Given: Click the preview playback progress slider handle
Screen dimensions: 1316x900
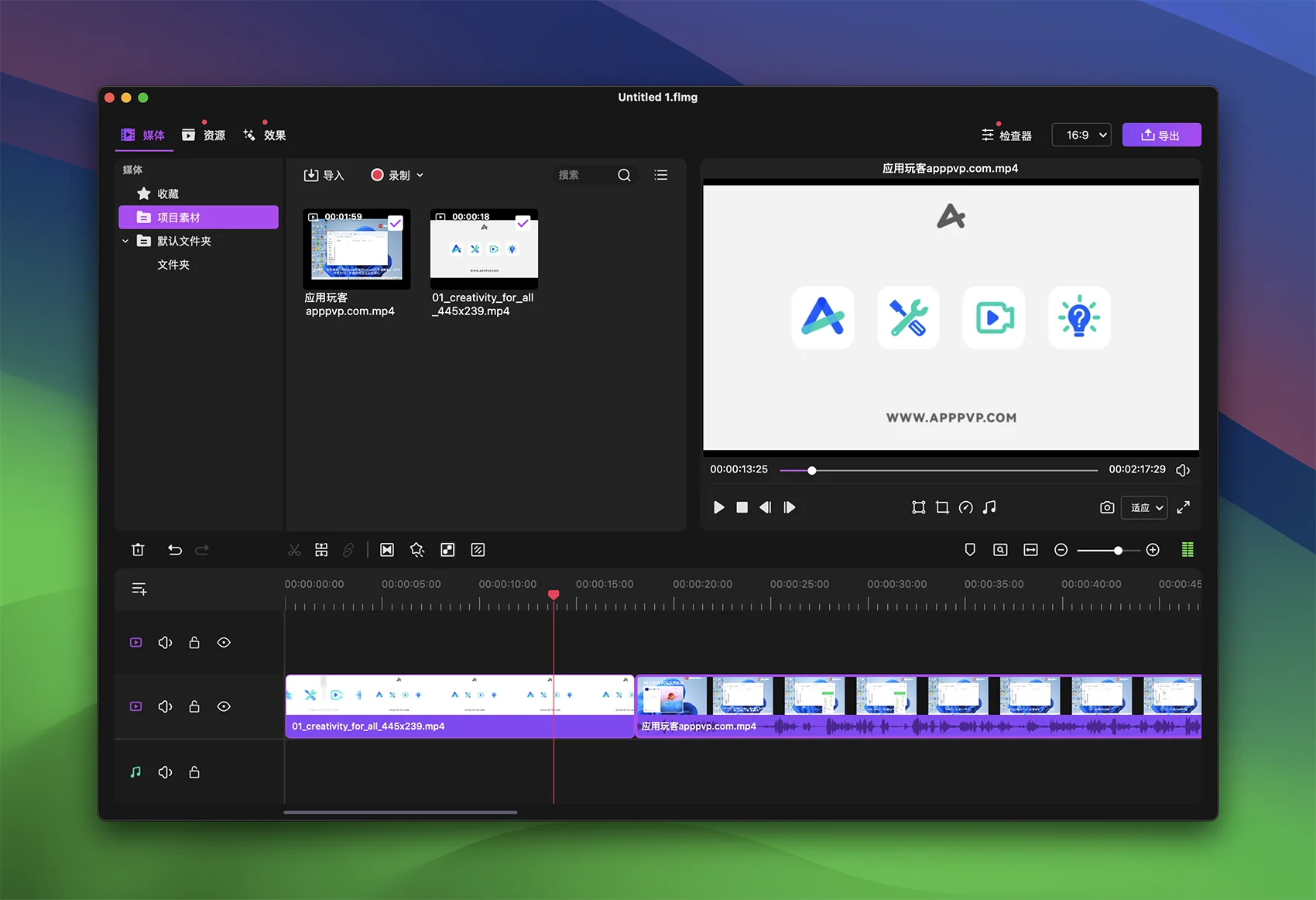Looking at the screenshot, I should 812,470.
